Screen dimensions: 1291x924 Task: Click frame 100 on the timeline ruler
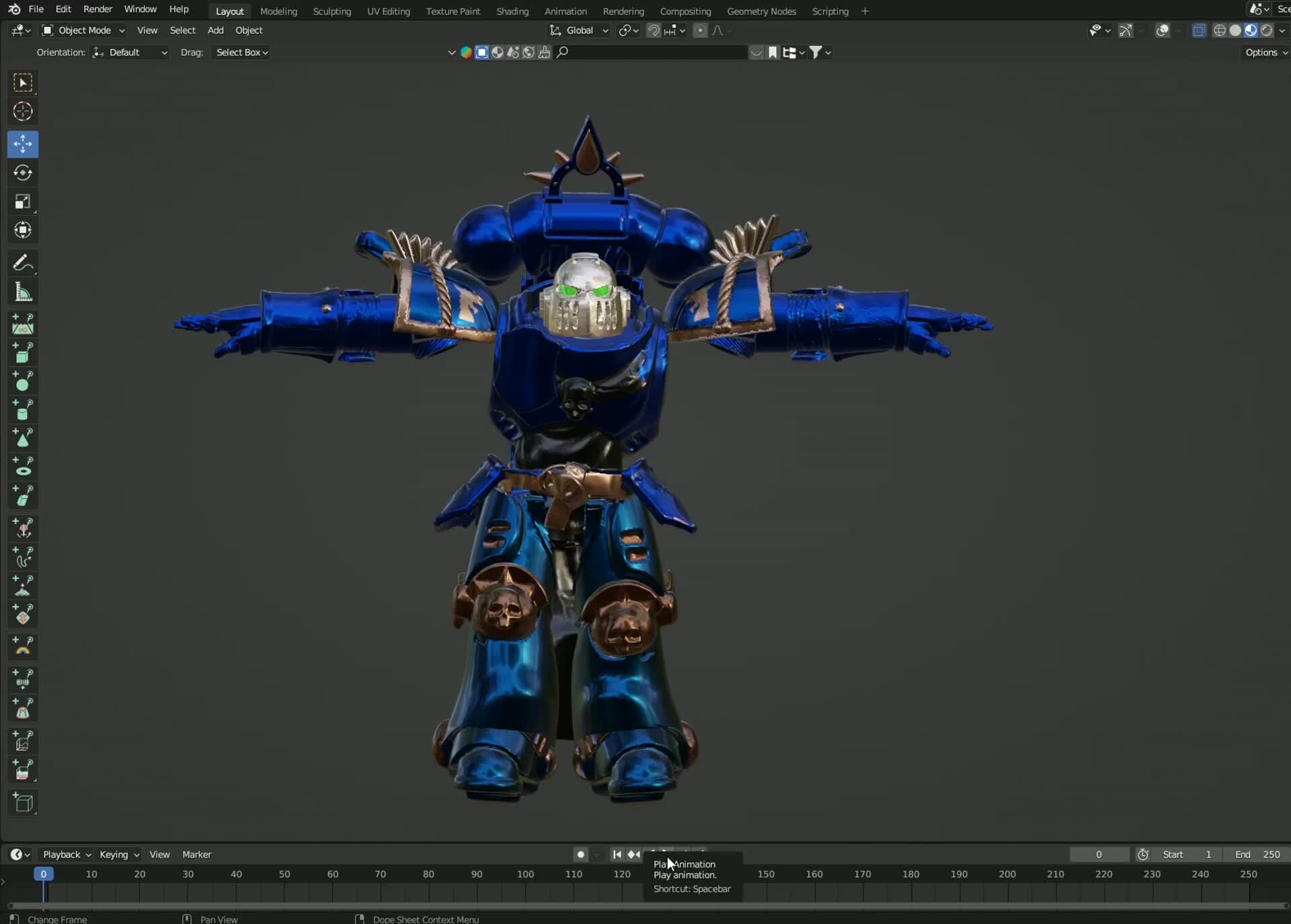point(525,874)
